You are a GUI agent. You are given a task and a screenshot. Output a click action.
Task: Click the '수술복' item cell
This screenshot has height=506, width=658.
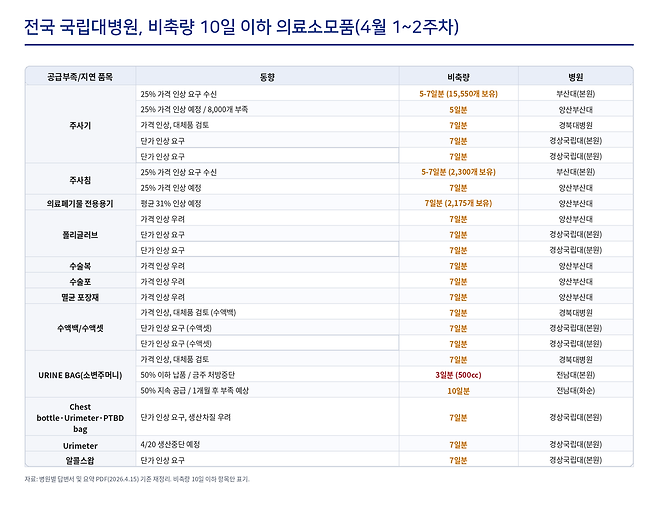click(x=80, y=266)
